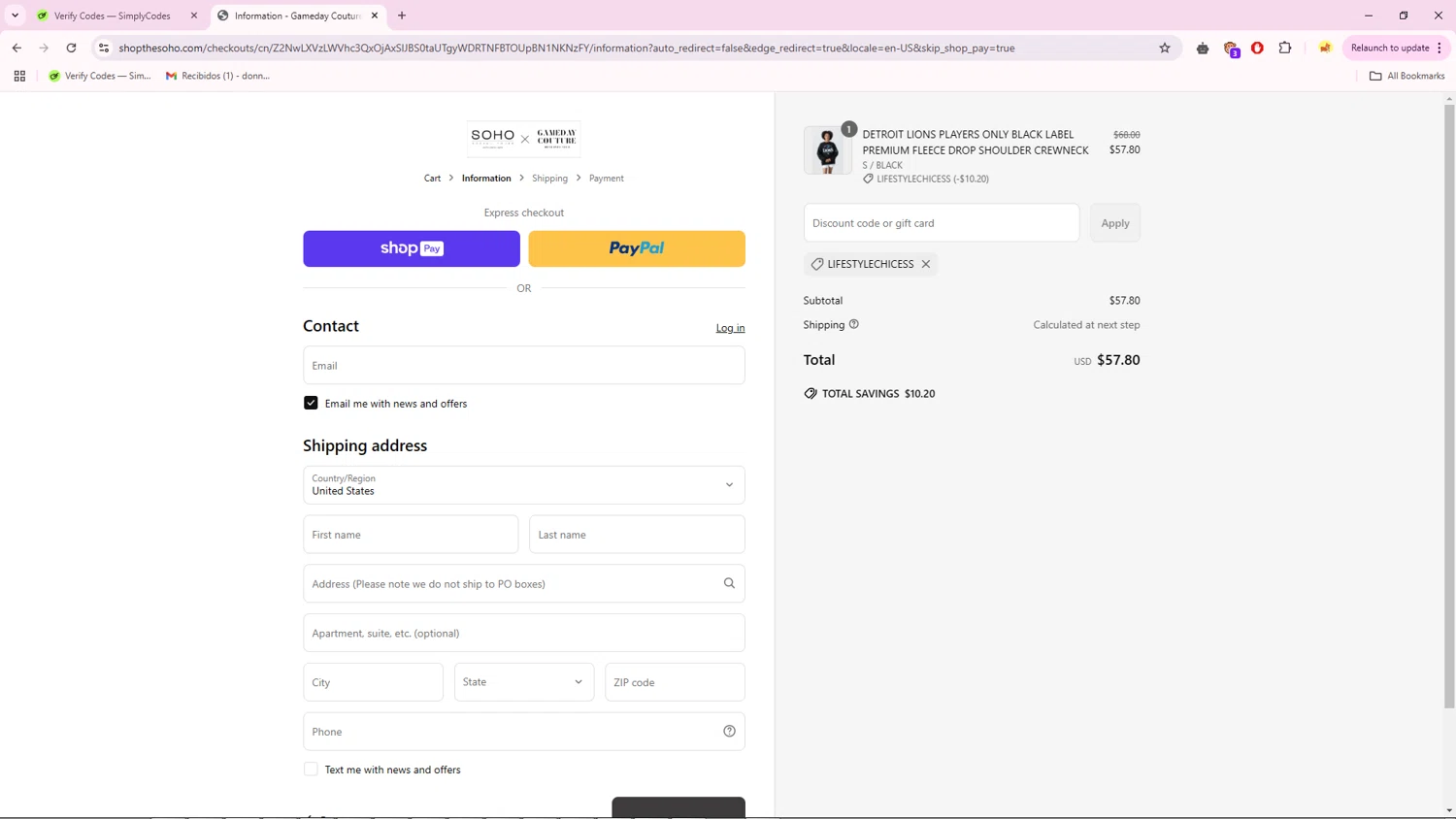Open the apps grid in bookmarks bar
Viewport: 1456px width, 819px height.
19,76
